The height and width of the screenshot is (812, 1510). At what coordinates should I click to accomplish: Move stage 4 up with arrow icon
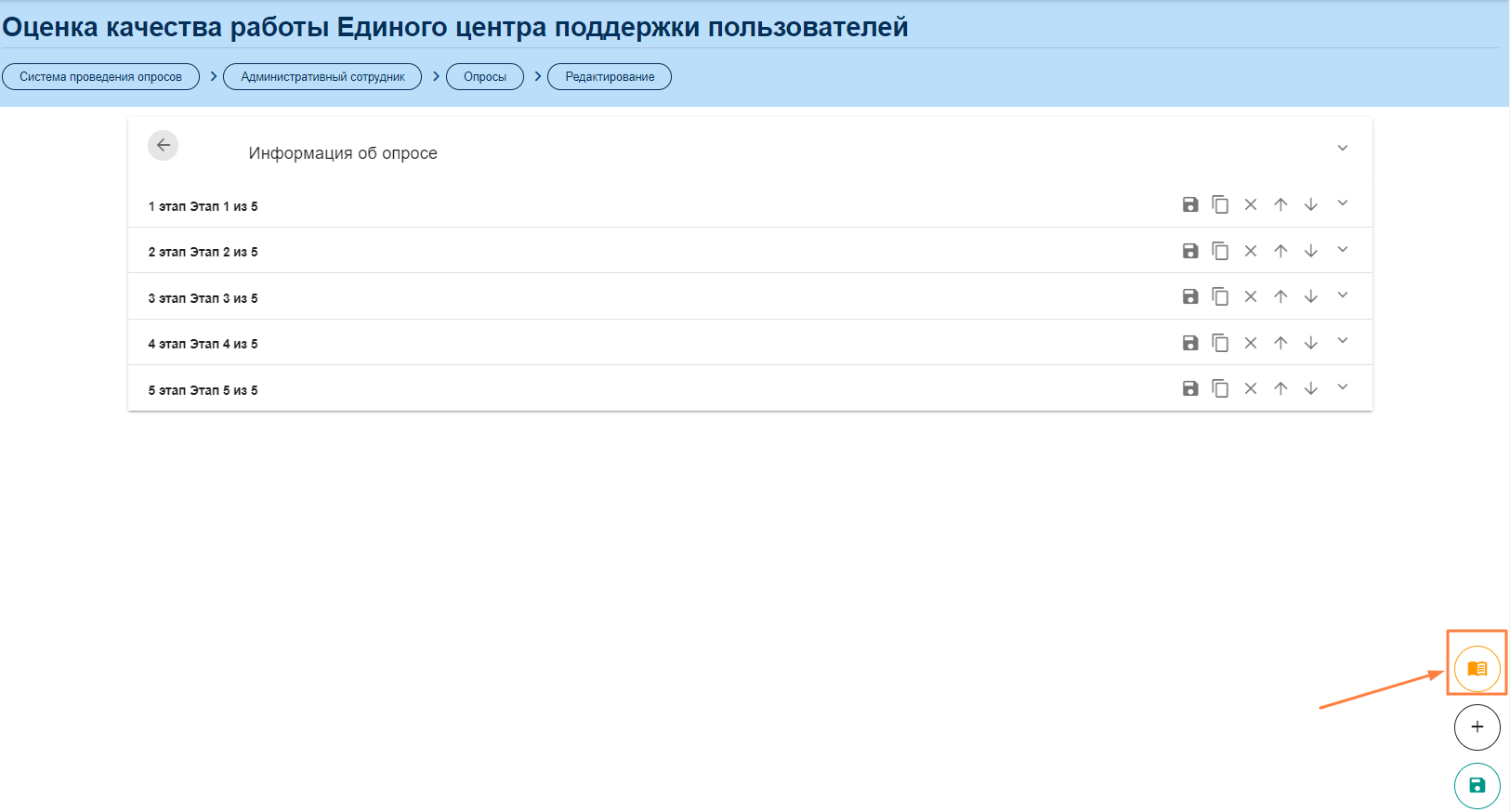click(1280, 343)
